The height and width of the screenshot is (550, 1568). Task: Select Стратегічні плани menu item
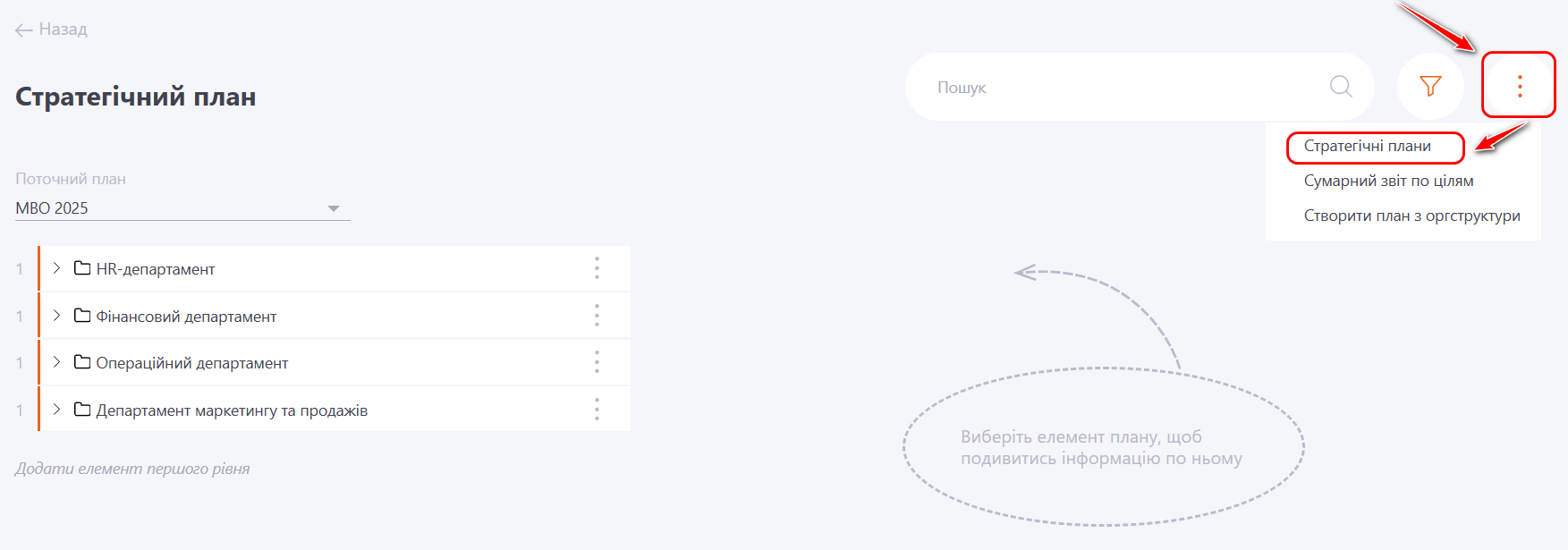point(1367,147)
